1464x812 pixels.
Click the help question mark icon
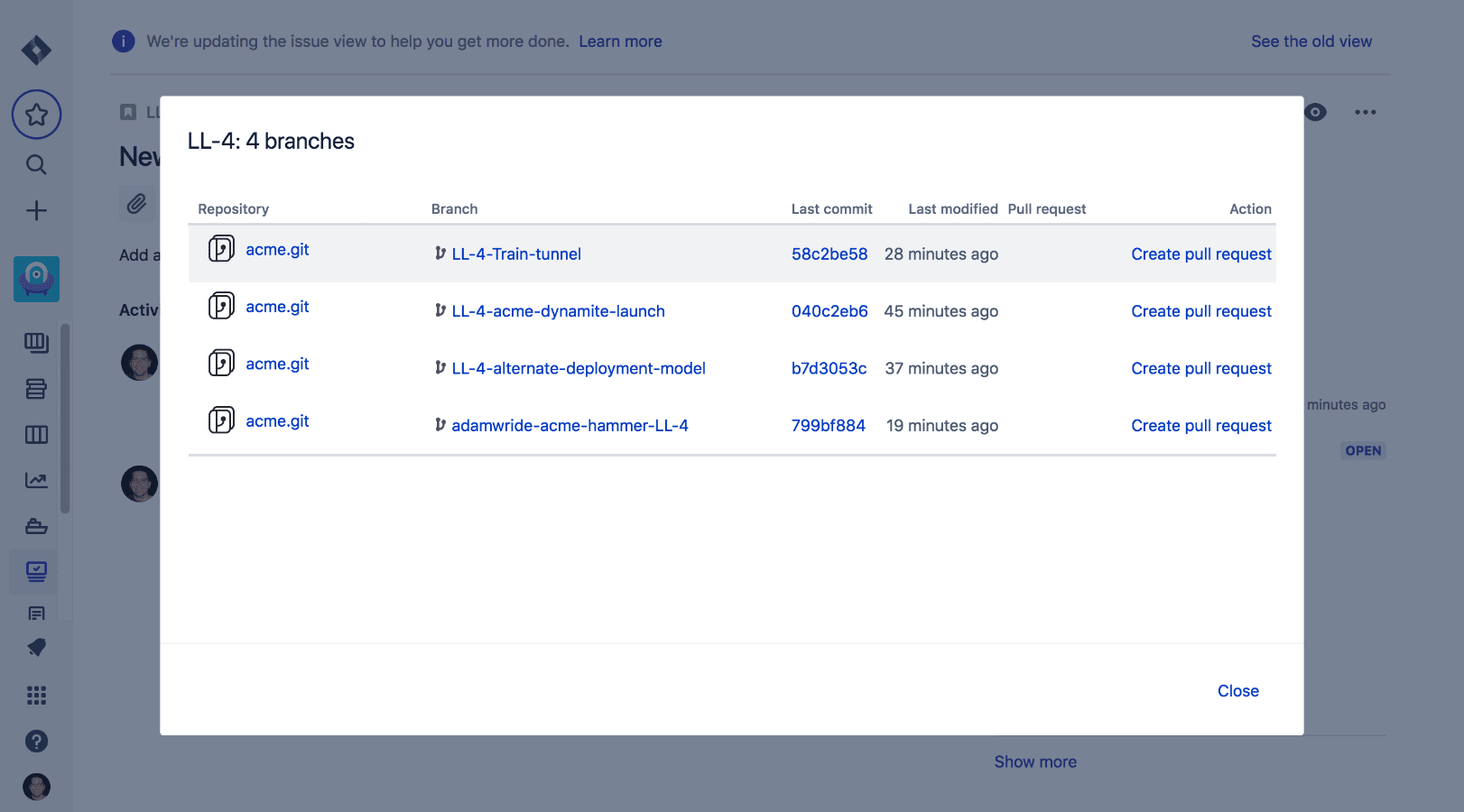(x=36, y=741)
